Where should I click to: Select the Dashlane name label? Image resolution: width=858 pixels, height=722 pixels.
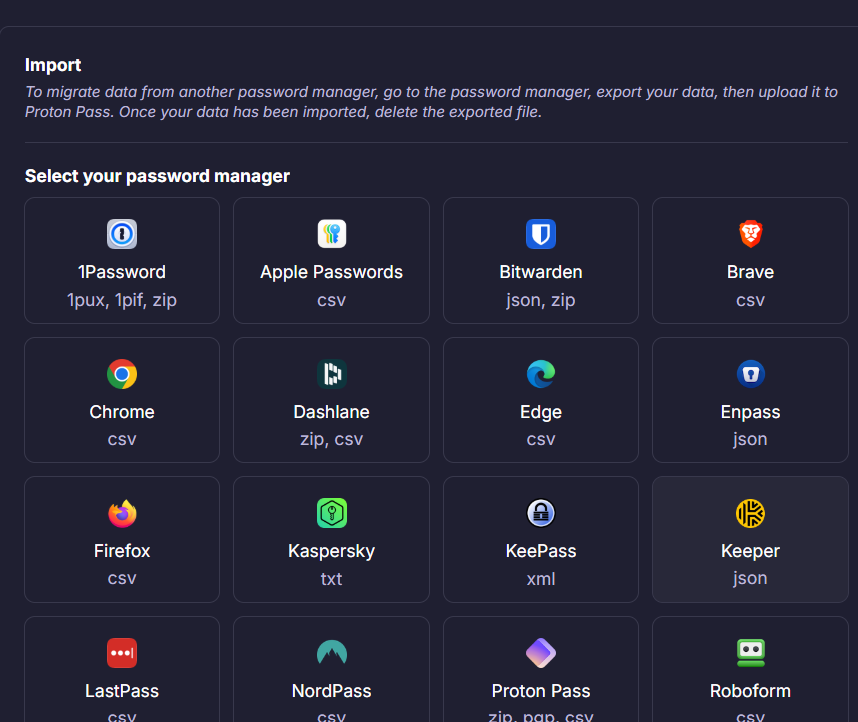coord(332,412)
